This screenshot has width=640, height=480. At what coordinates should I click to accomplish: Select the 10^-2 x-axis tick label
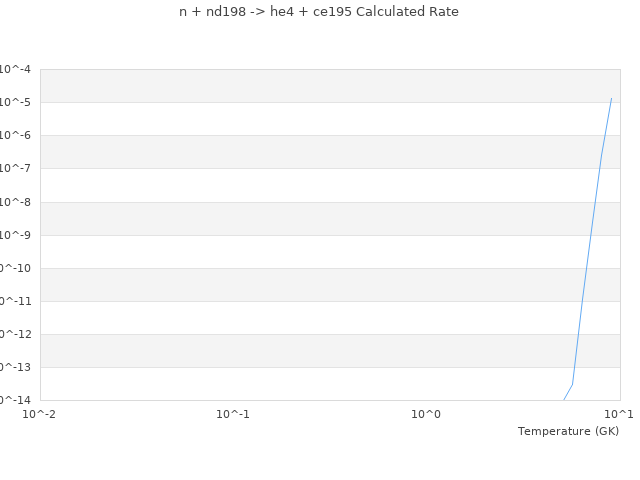40,414
